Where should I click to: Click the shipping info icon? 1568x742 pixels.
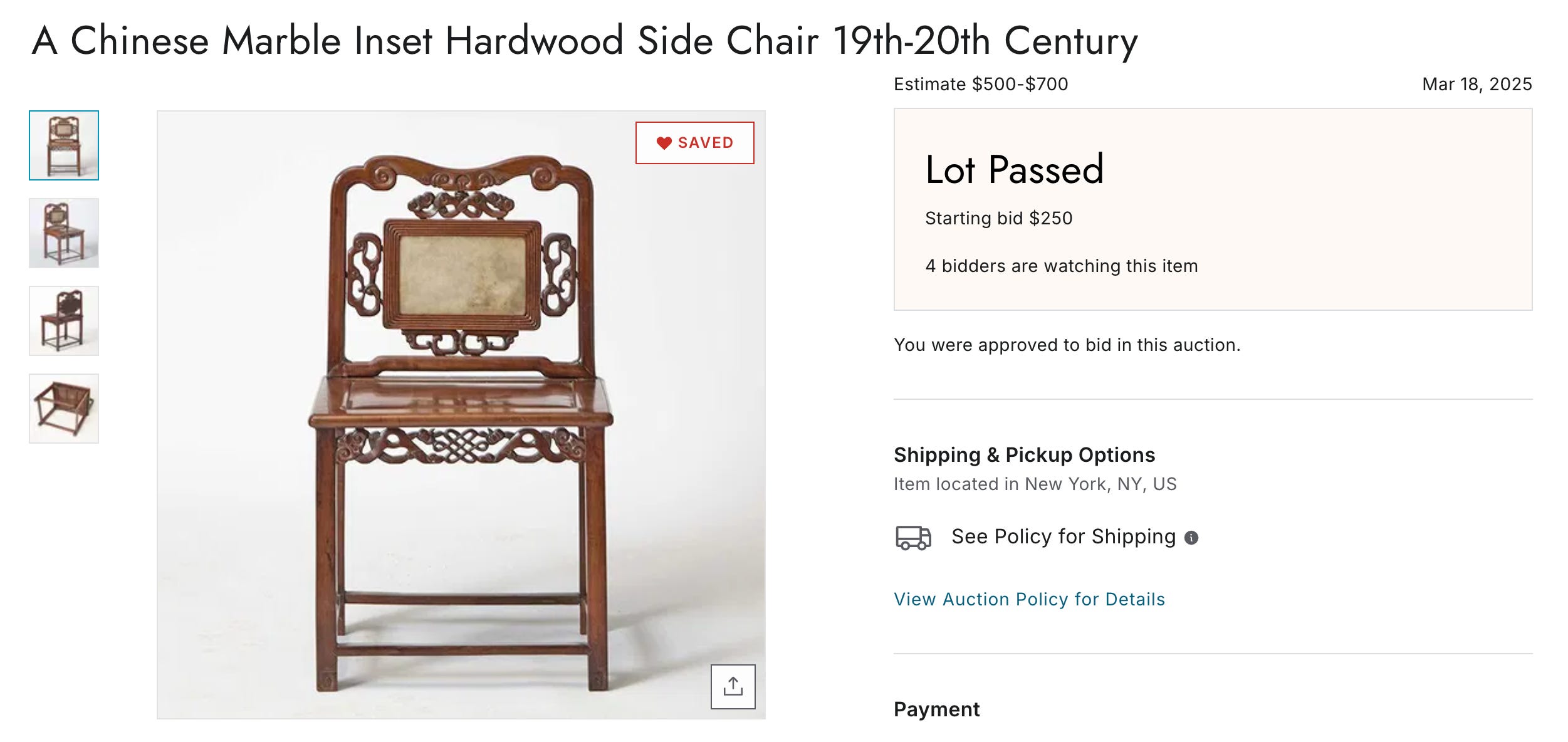(1191, 538)
